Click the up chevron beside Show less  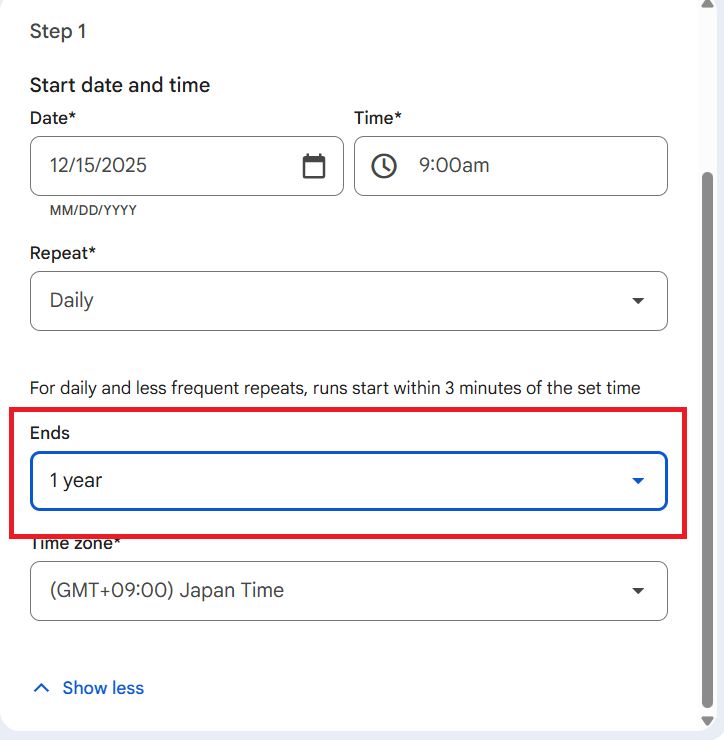pos(41,688)
